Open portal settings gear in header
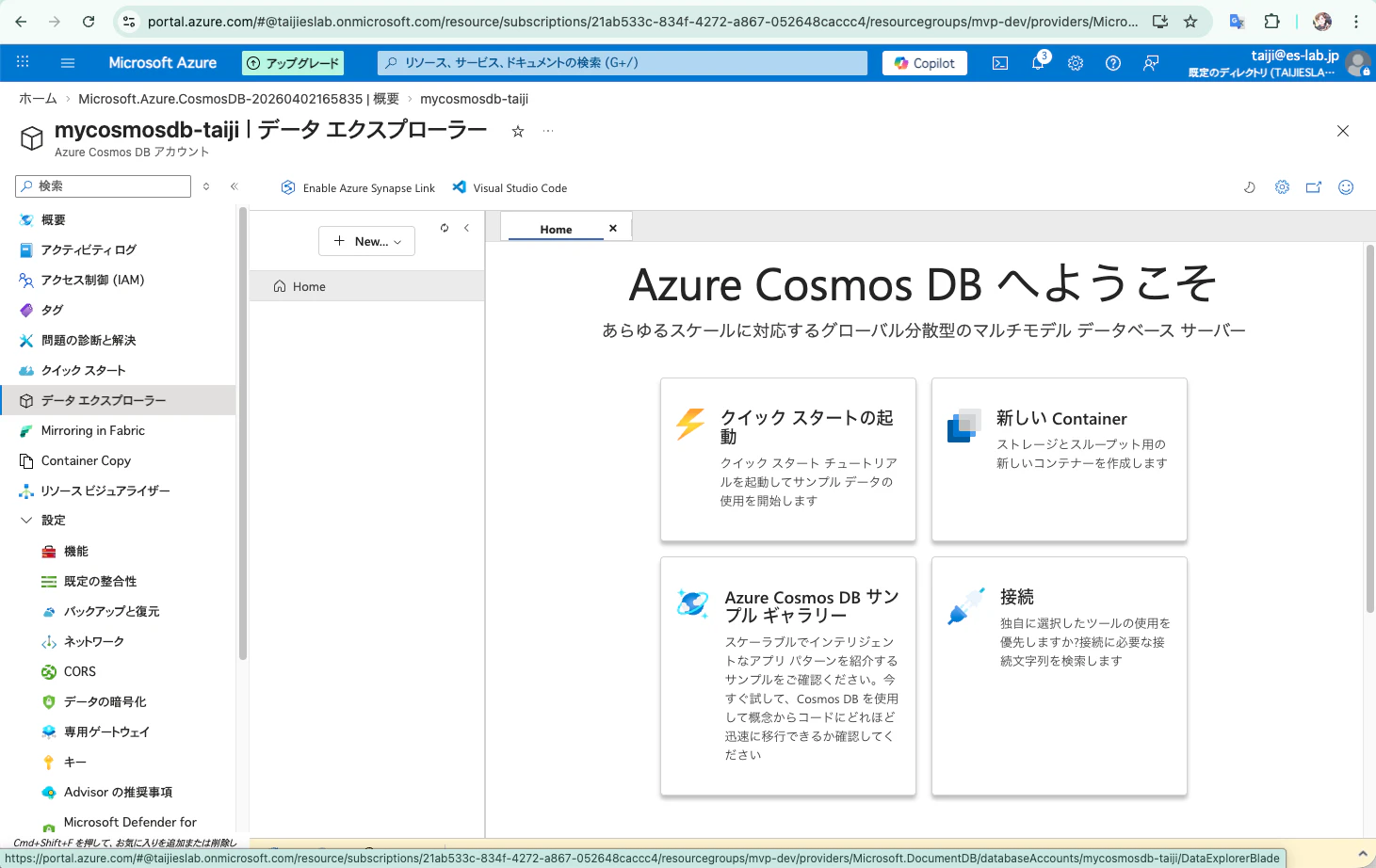The height and width of the screenshot is (868, 1376). pyautogui.click(x=1076, y=63)
